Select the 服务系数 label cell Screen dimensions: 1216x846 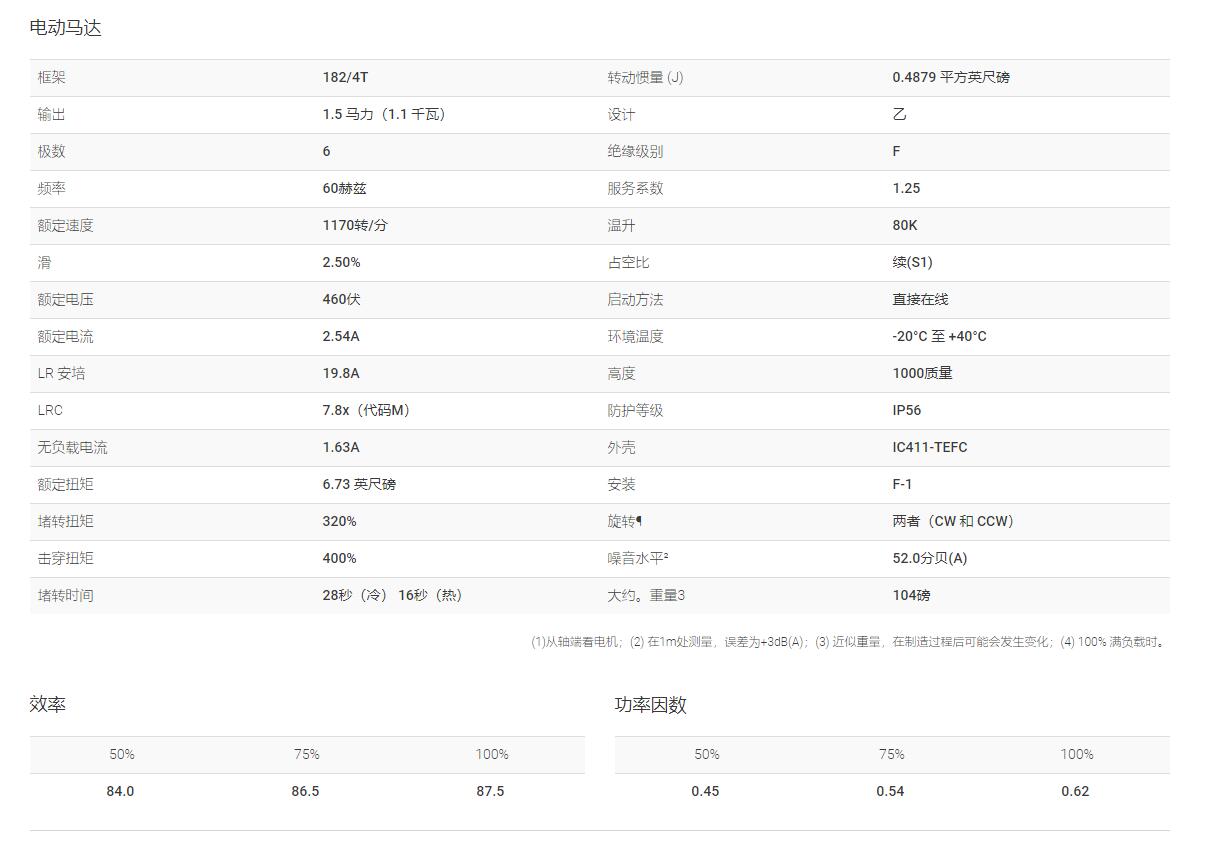635,188
